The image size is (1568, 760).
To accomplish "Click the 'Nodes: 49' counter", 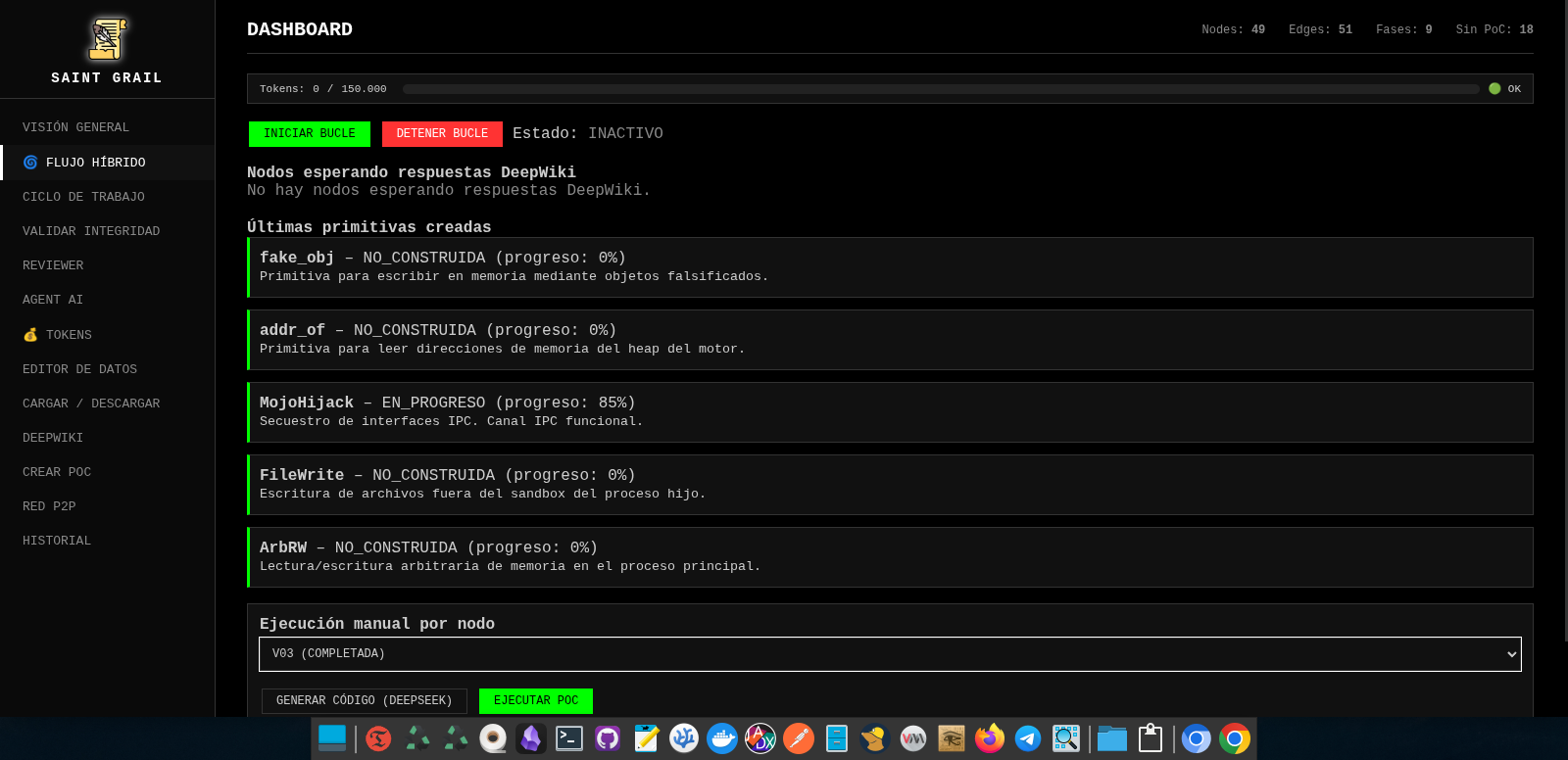I will [x=1233, y=30].
